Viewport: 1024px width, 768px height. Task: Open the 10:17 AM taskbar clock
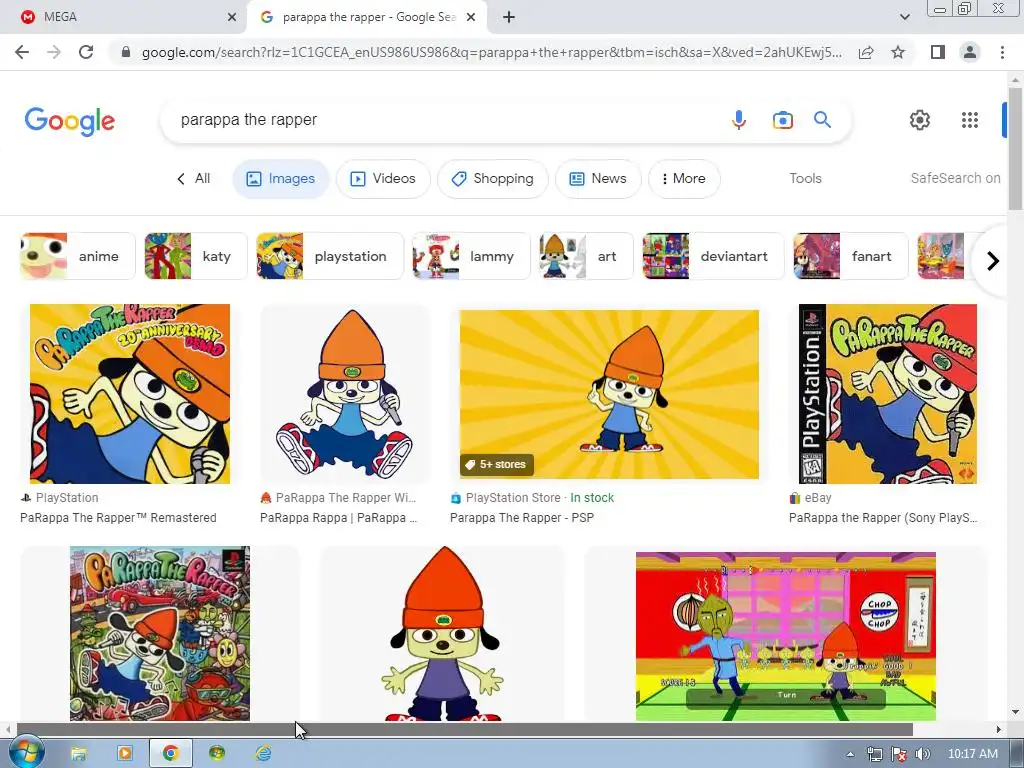point(973,754)
